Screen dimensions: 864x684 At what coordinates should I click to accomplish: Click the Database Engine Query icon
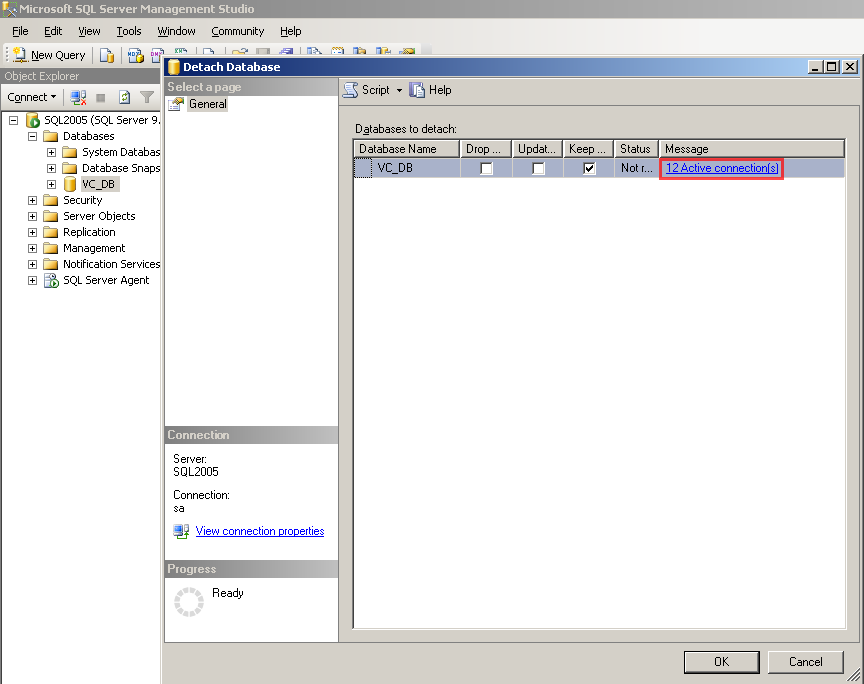(106, 55)
